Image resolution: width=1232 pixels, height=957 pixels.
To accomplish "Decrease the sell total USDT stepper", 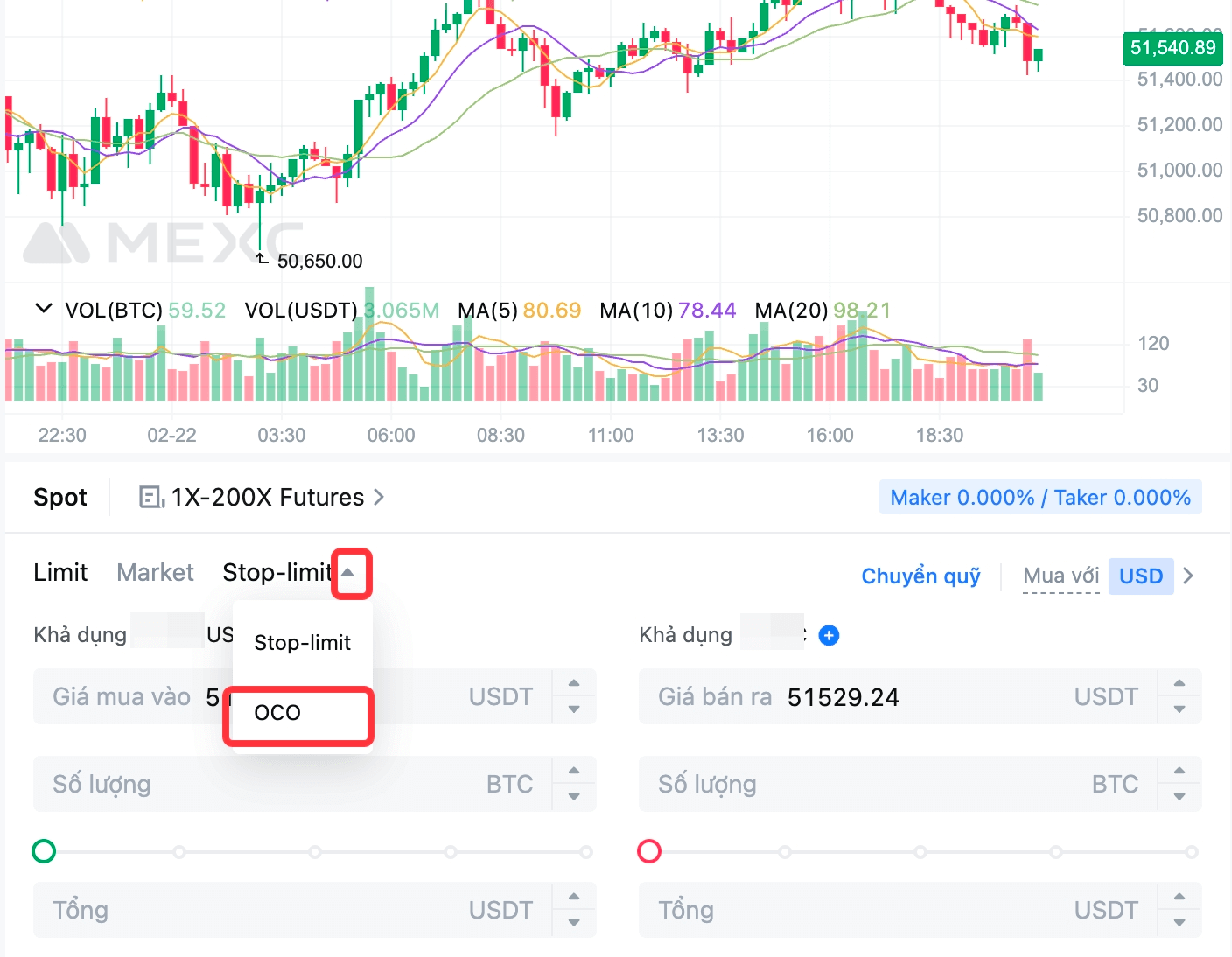I will (1179, 923).
